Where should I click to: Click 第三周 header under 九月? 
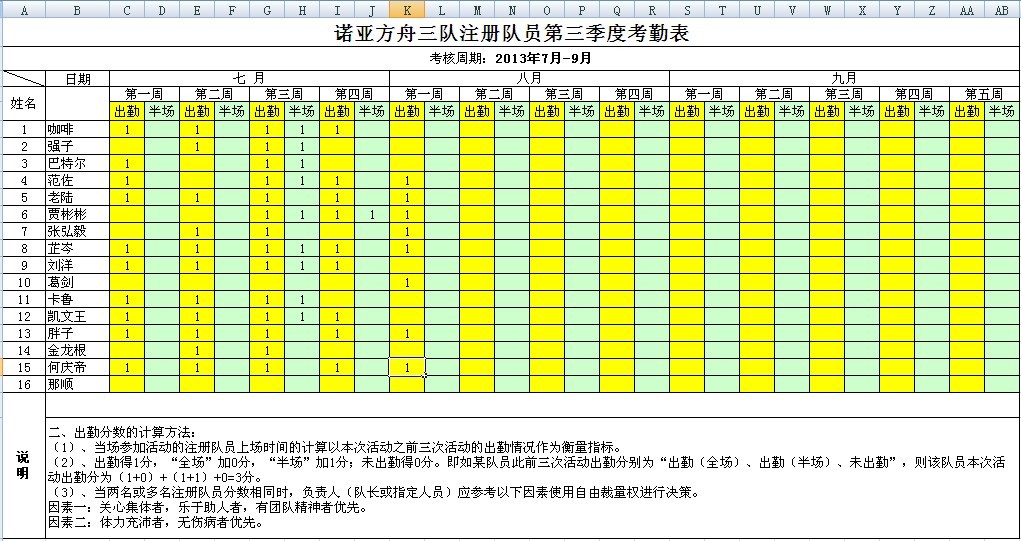click(845, 94)
